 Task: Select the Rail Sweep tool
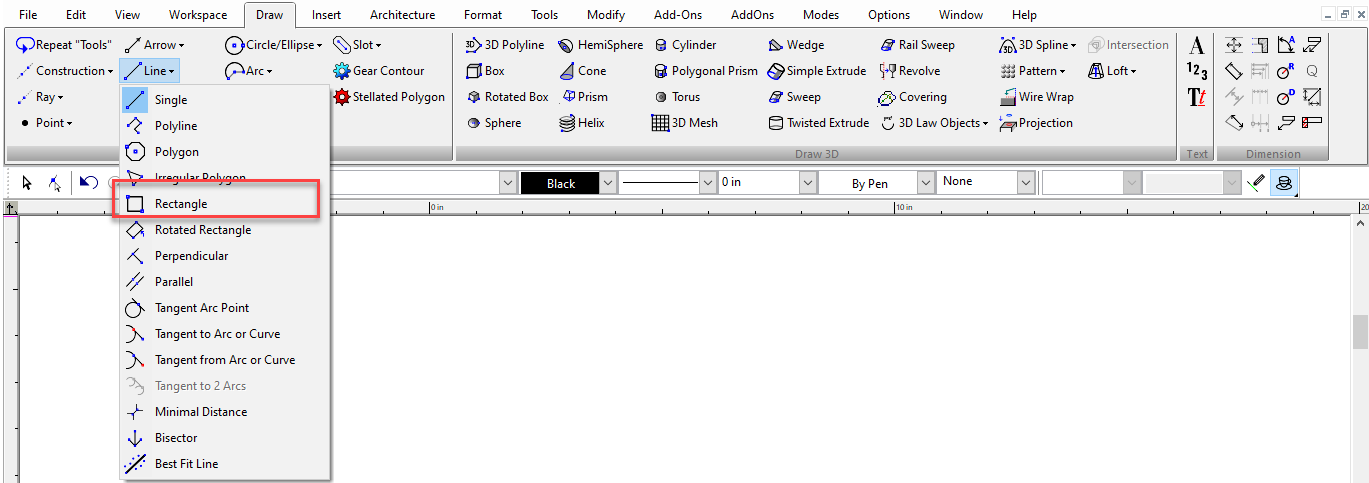coord(918,45)
